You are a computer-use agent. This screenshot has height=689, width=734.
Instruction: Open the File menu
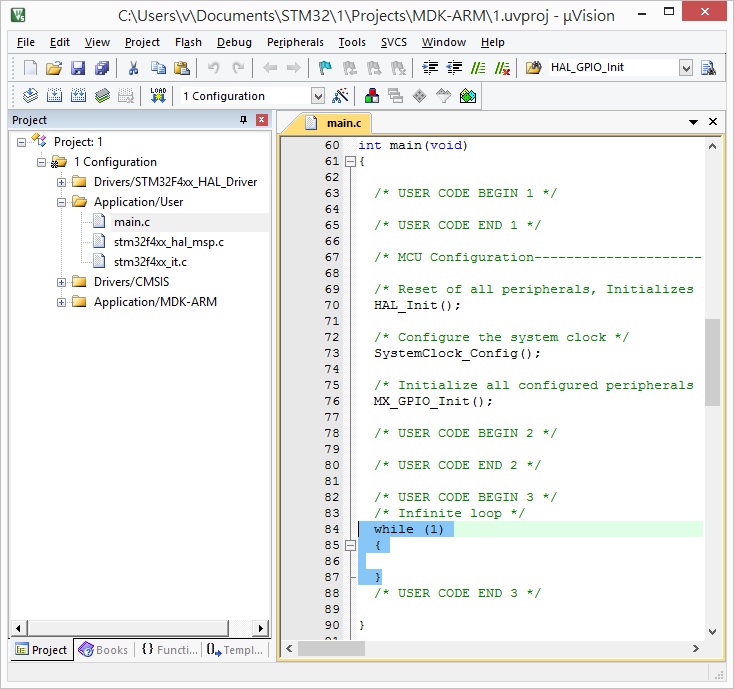coord(26,42)
